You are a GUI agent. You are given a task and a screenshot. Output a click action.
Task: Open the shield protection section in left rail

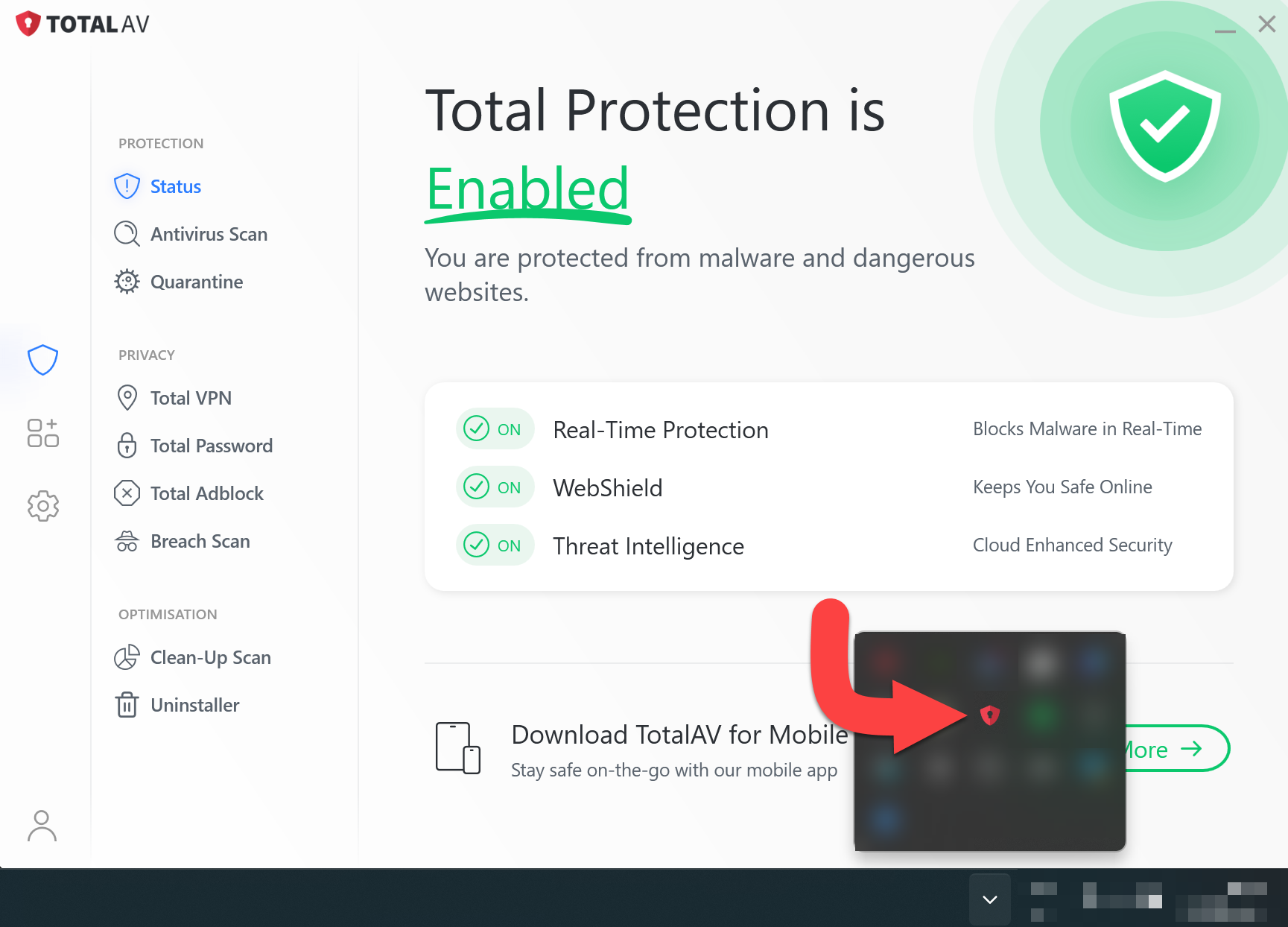click(x=42, y=360)
